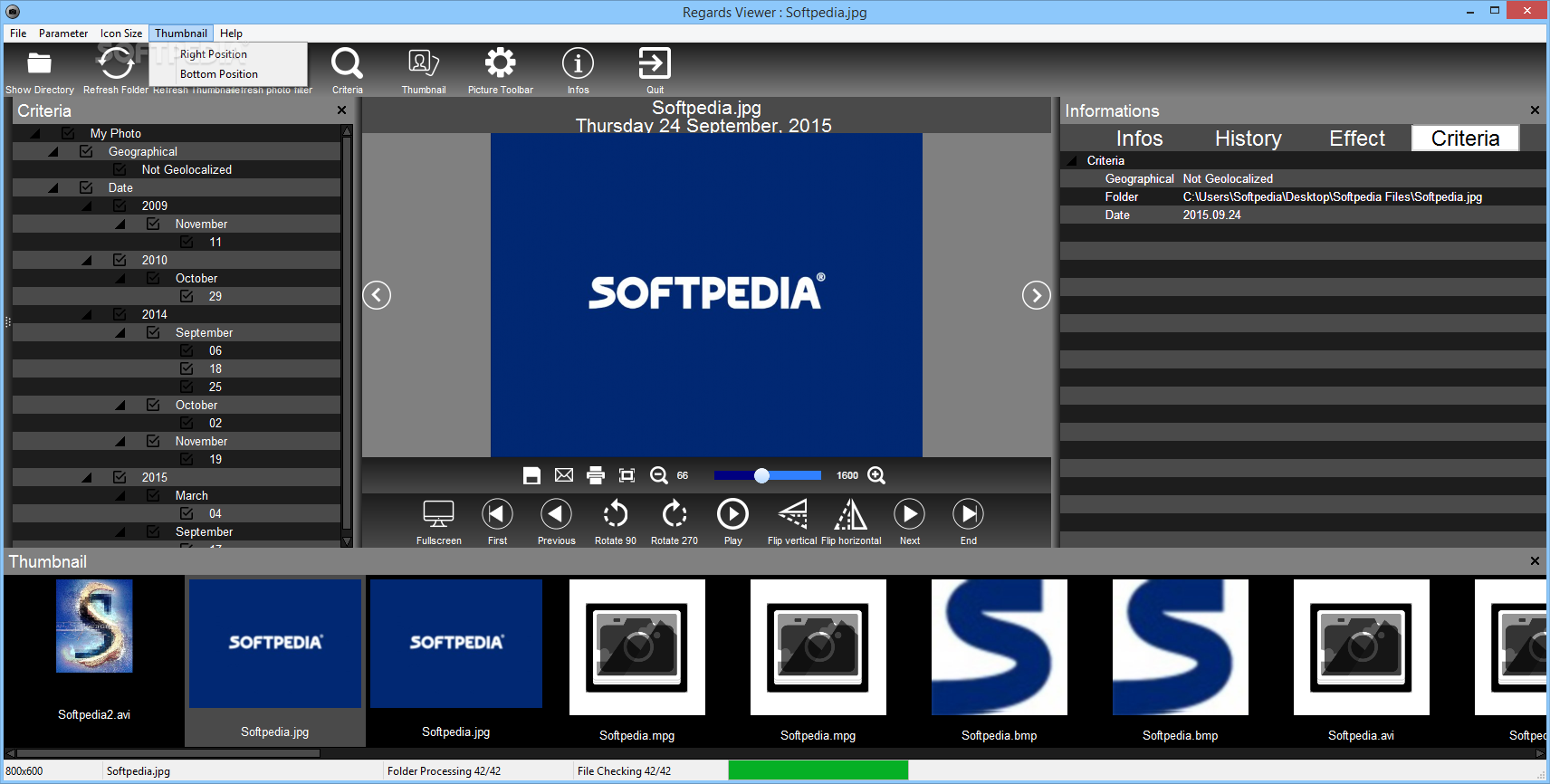The height and width of the screenshot is (784, 1550).
Task: Toggle the Thumbnail toolbar icon
Action: click(424, 63)
